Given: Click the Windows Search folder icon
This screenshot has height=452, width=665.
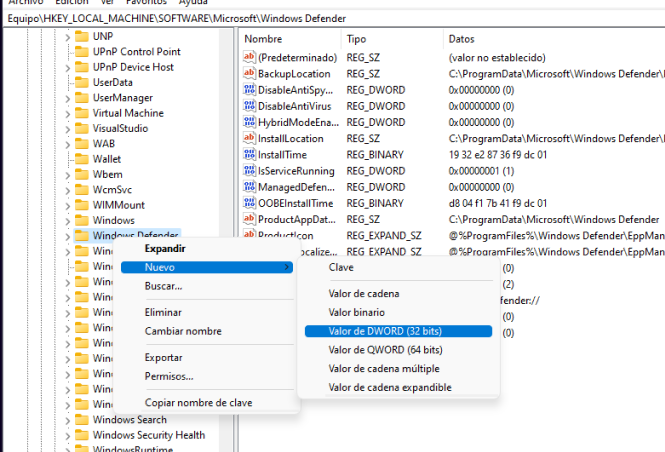Looking at the screenshot, I should point(82,420).
